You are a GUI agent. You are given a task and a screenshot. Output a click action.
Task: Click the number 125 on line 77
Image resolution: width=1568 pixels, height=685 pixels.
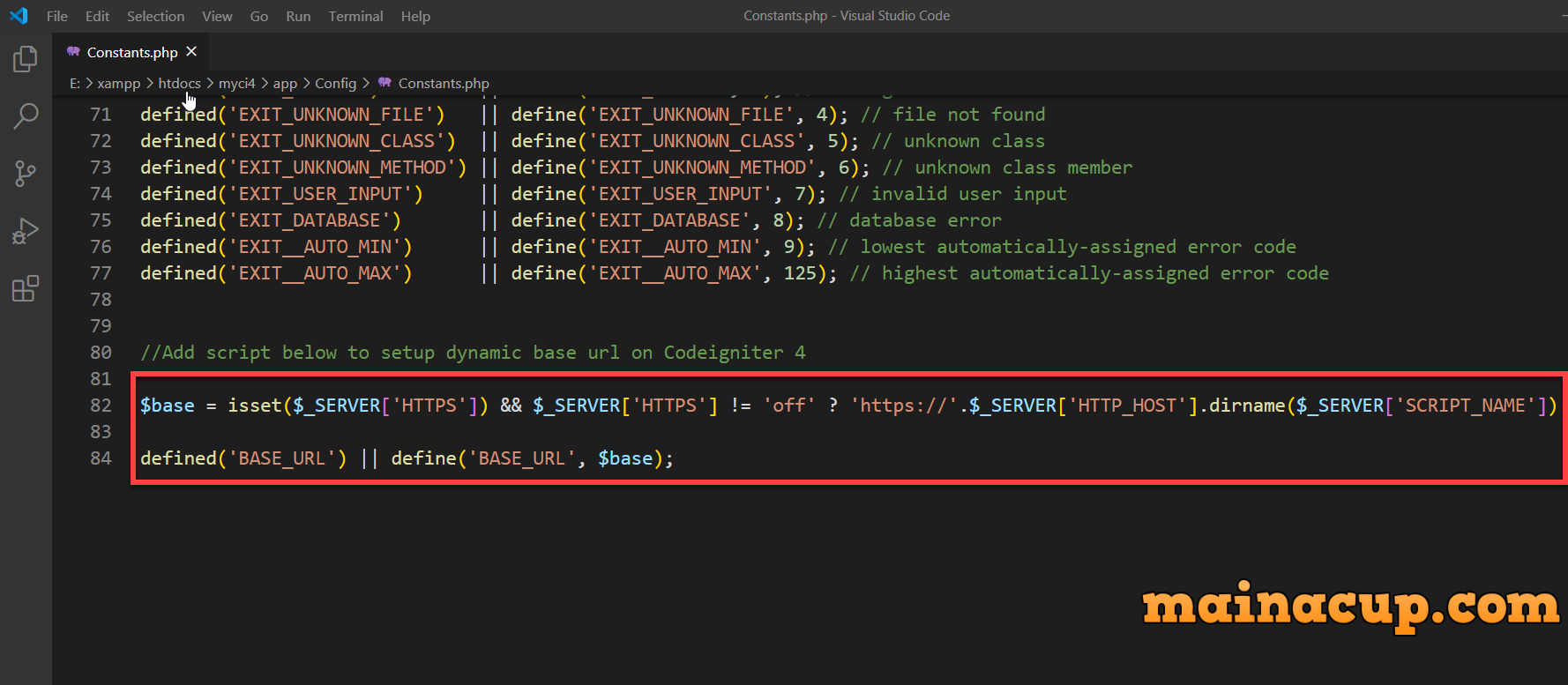point(800,273)
